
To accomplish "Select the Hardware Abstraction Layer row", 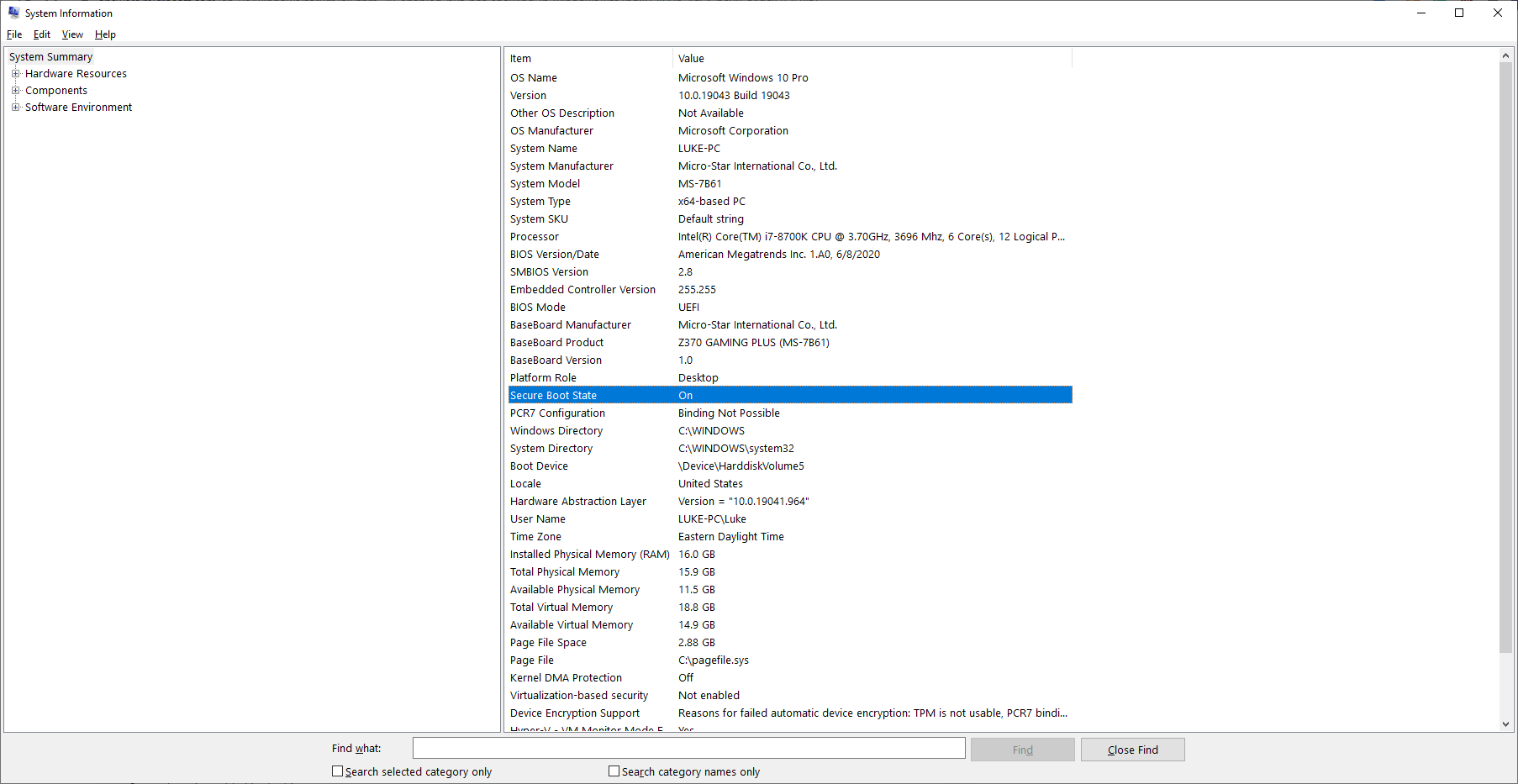I will click(x=790, y=502).
